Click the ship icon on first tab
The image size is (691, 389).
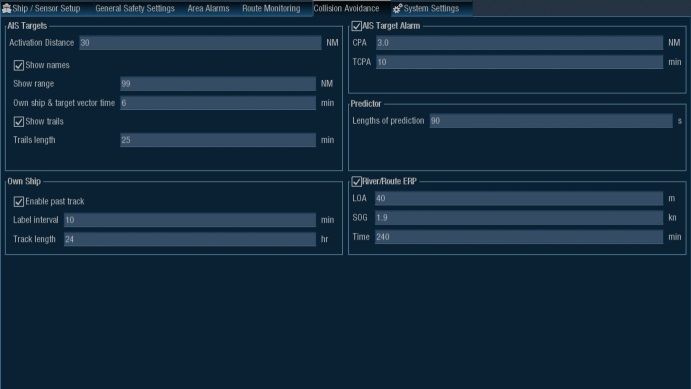pyautogui.click(x=6, y=8)
